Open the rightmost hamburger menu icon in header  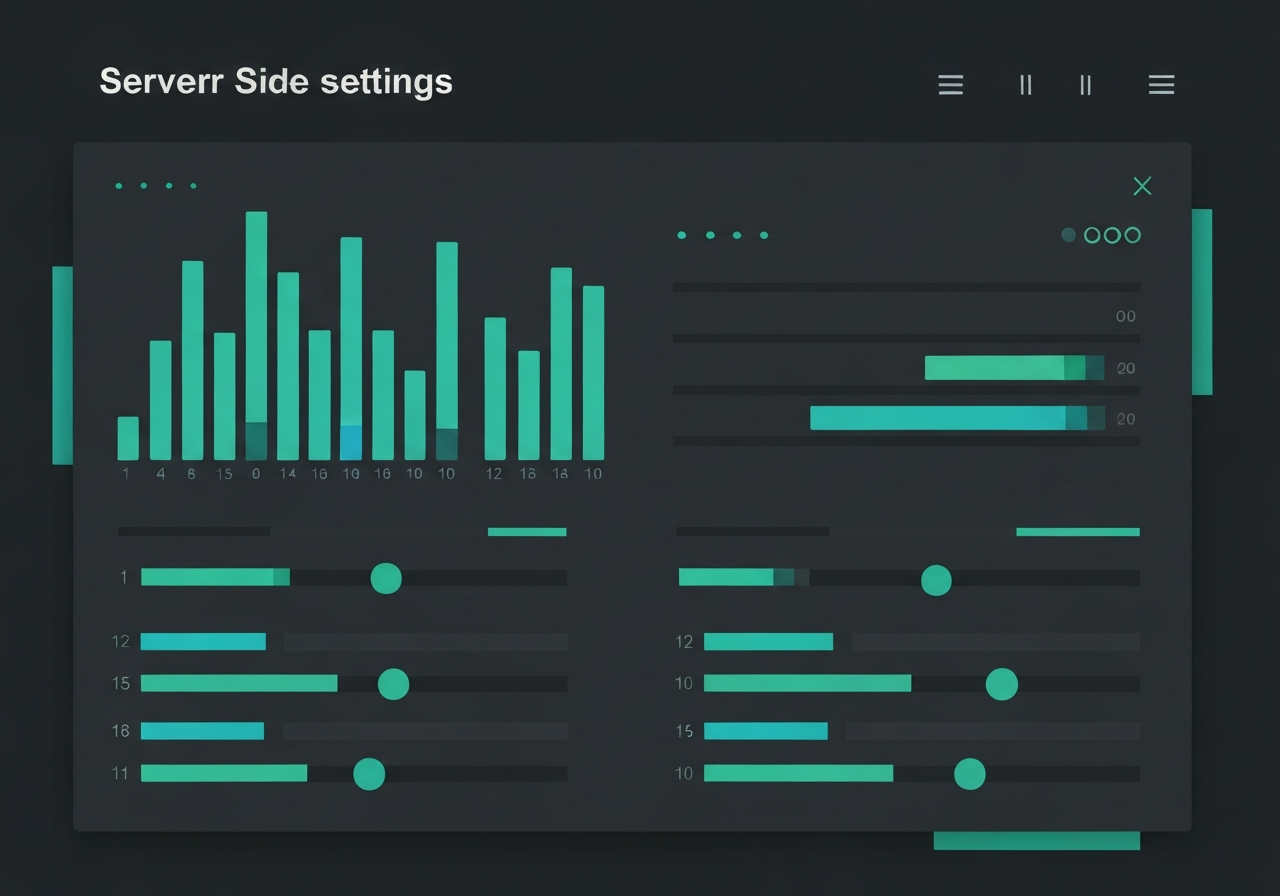click(1161, 85)
